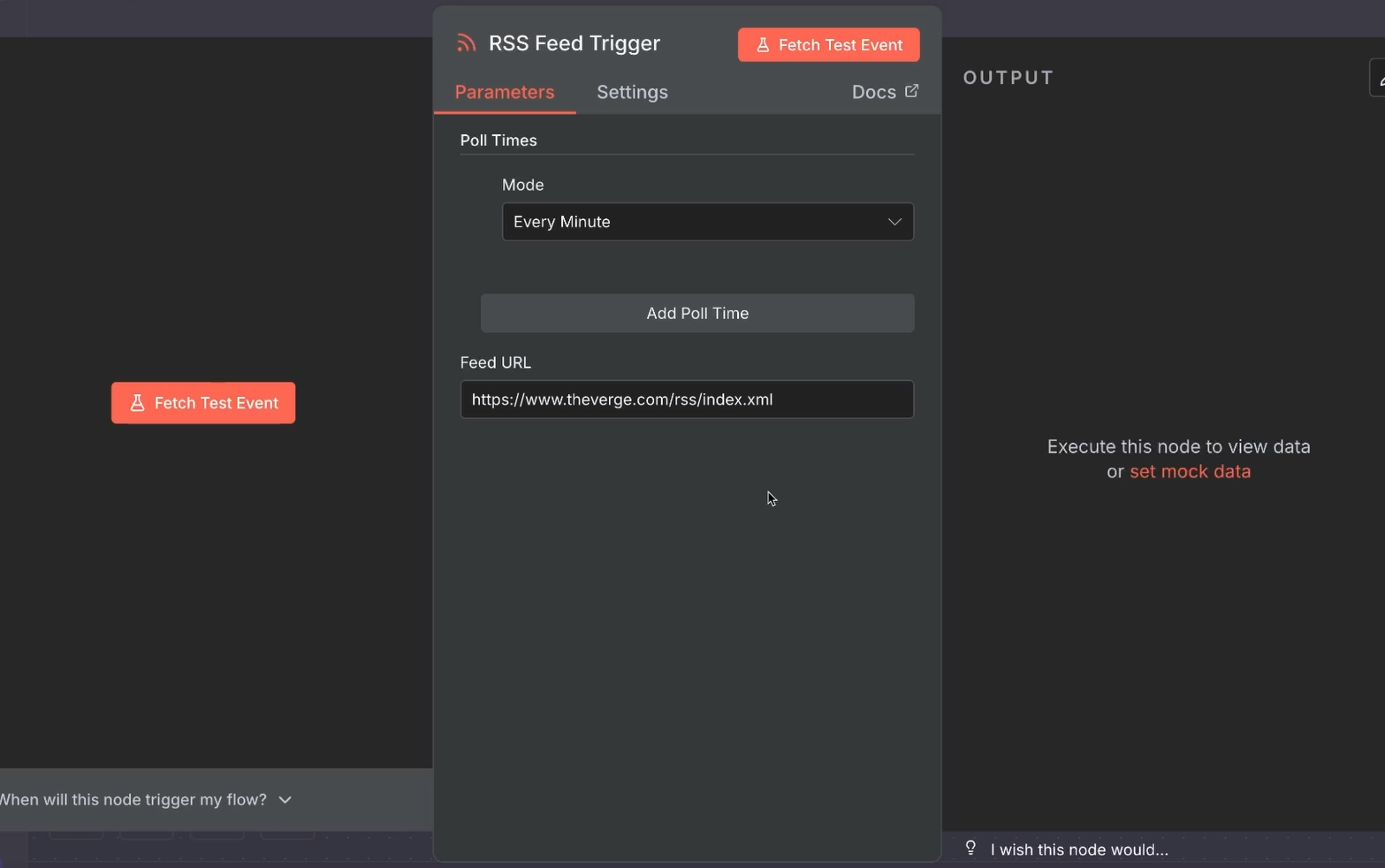Click the RSS feed icon beside the node title
1385x868 pixels.
pyautogui.click(x=466, y=42)
